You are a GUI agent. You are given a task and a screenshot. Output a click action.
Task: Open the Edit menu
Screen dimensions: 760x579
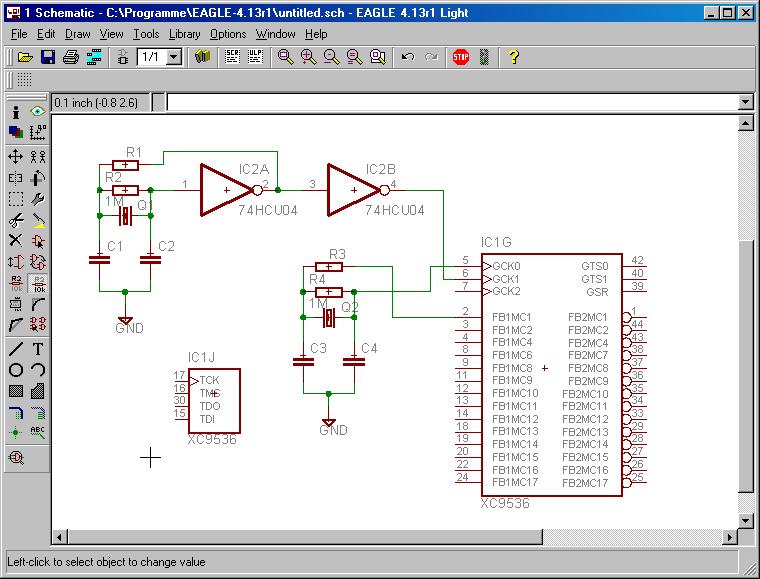[x=46, y=34]
